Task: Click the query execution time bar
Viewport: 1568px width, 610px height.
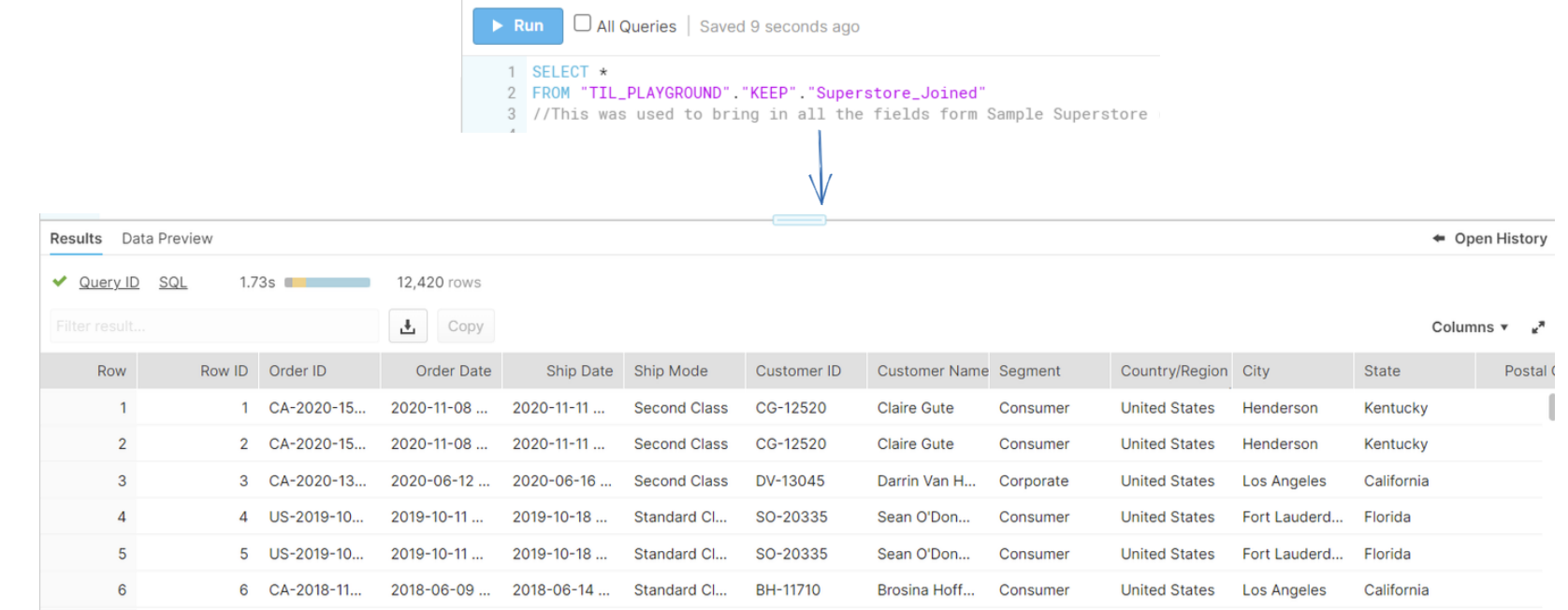Action: coord(327,283)
